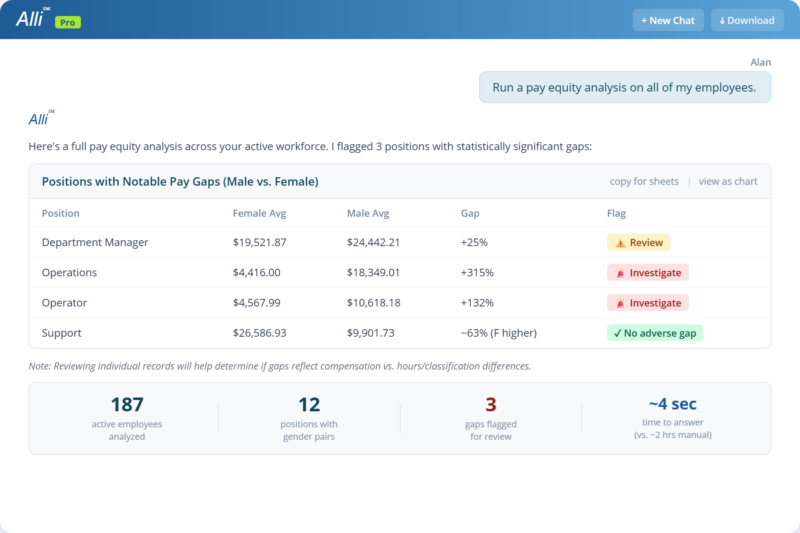Image resolution: width=800 pixels, height=533 pixels.
Task: Click the checkmark icon in the No adverse gap flag
Action: (x=617, y=333)
